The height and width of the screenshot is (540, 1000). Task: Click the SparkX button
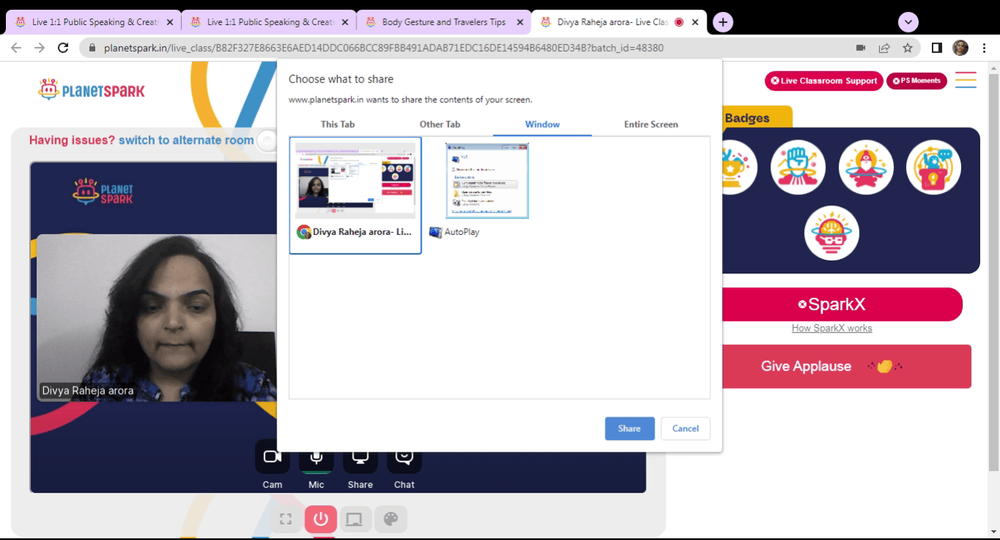point(842,304)
